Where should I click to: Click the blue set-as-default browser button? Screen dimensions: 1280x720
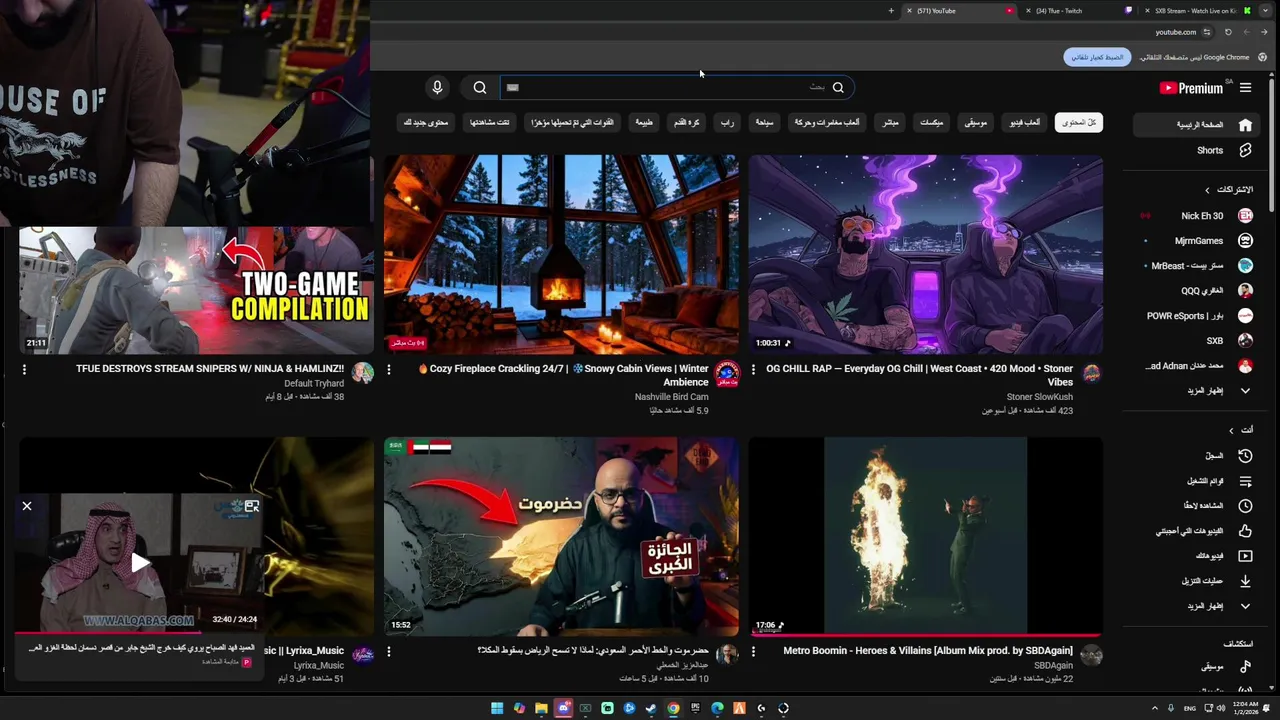[1097, 57]
